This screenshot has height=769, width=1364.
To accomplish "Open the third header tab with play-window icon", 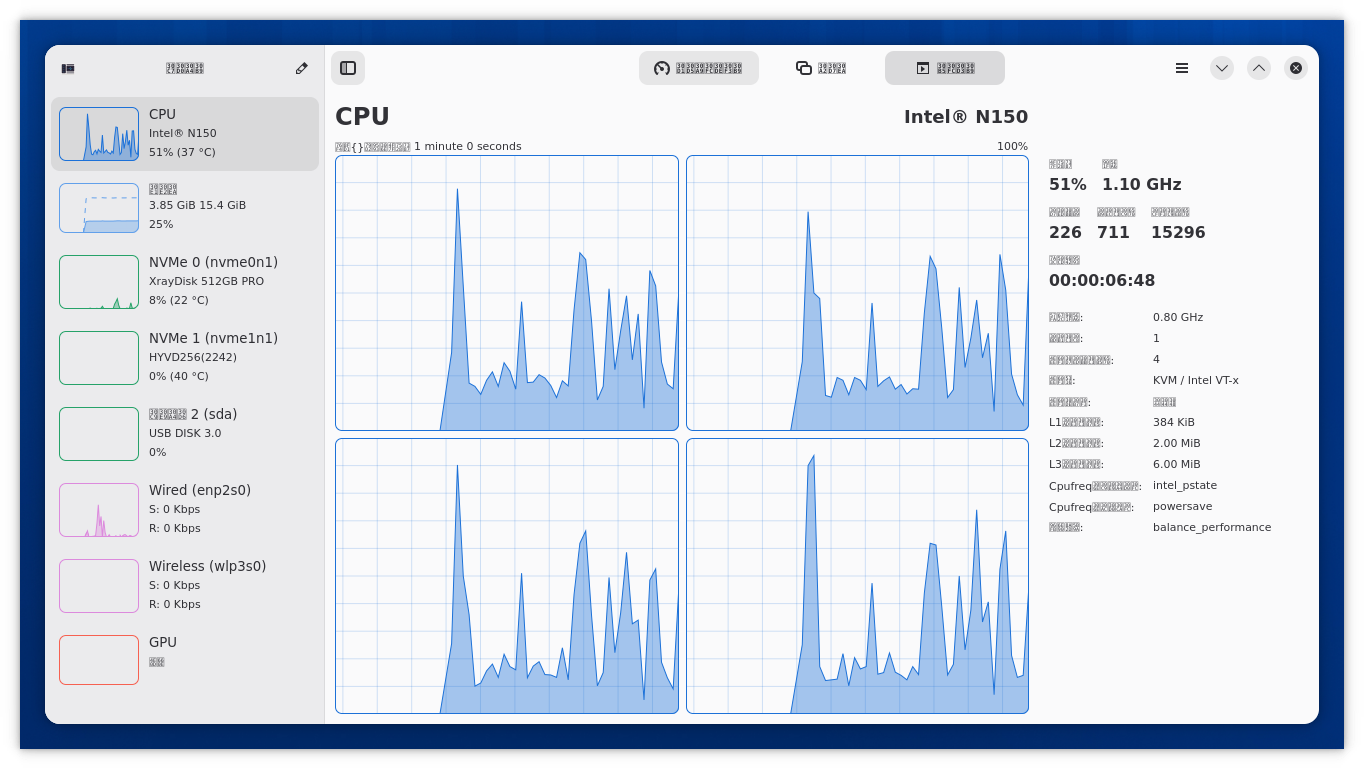I will tap(944, 68).
